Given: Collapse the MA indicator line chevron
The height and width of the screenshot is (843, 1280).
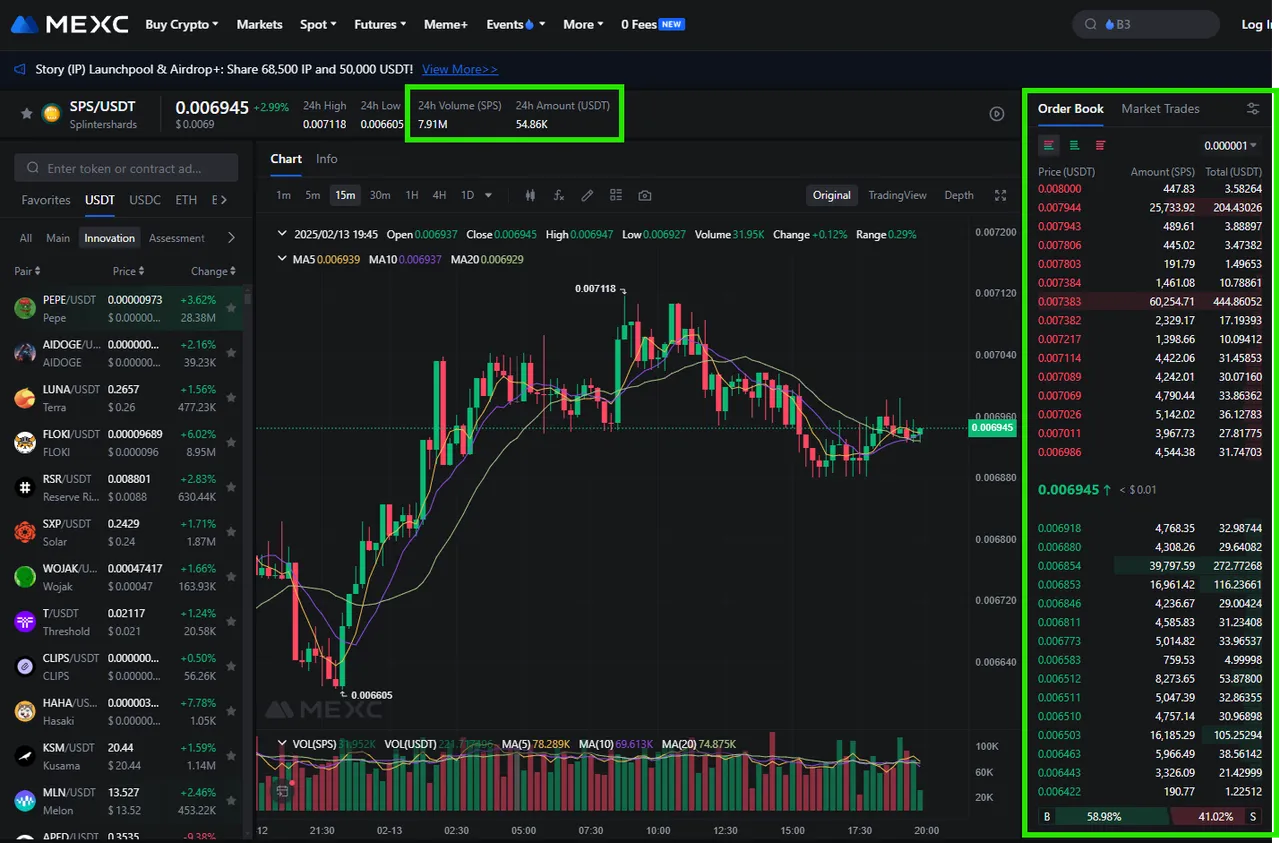Looking at the screenshot, I should click(282, 259).
